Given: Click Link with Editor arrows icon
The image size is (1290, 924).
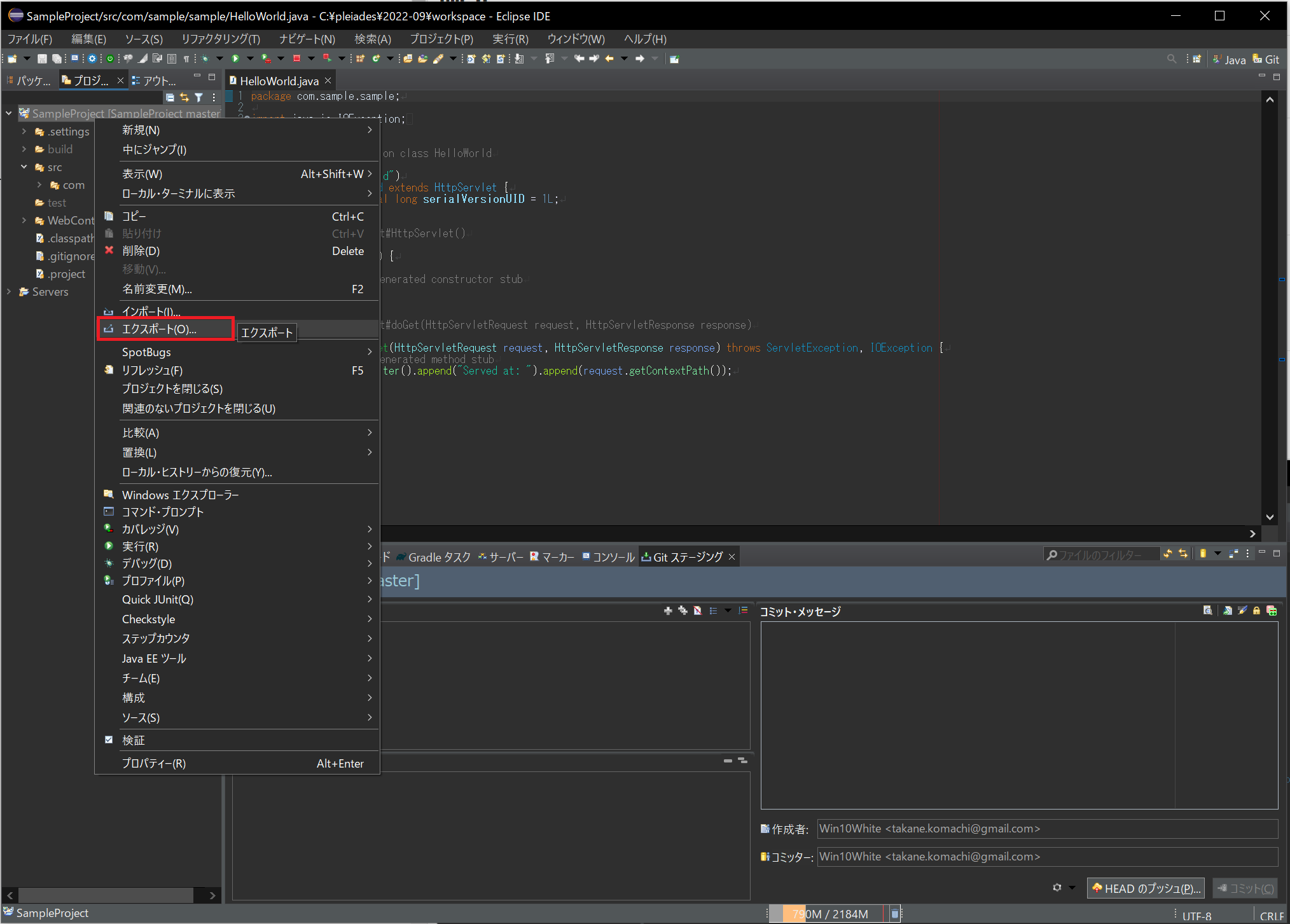Looking at the screenshot, I should (184, 97).
